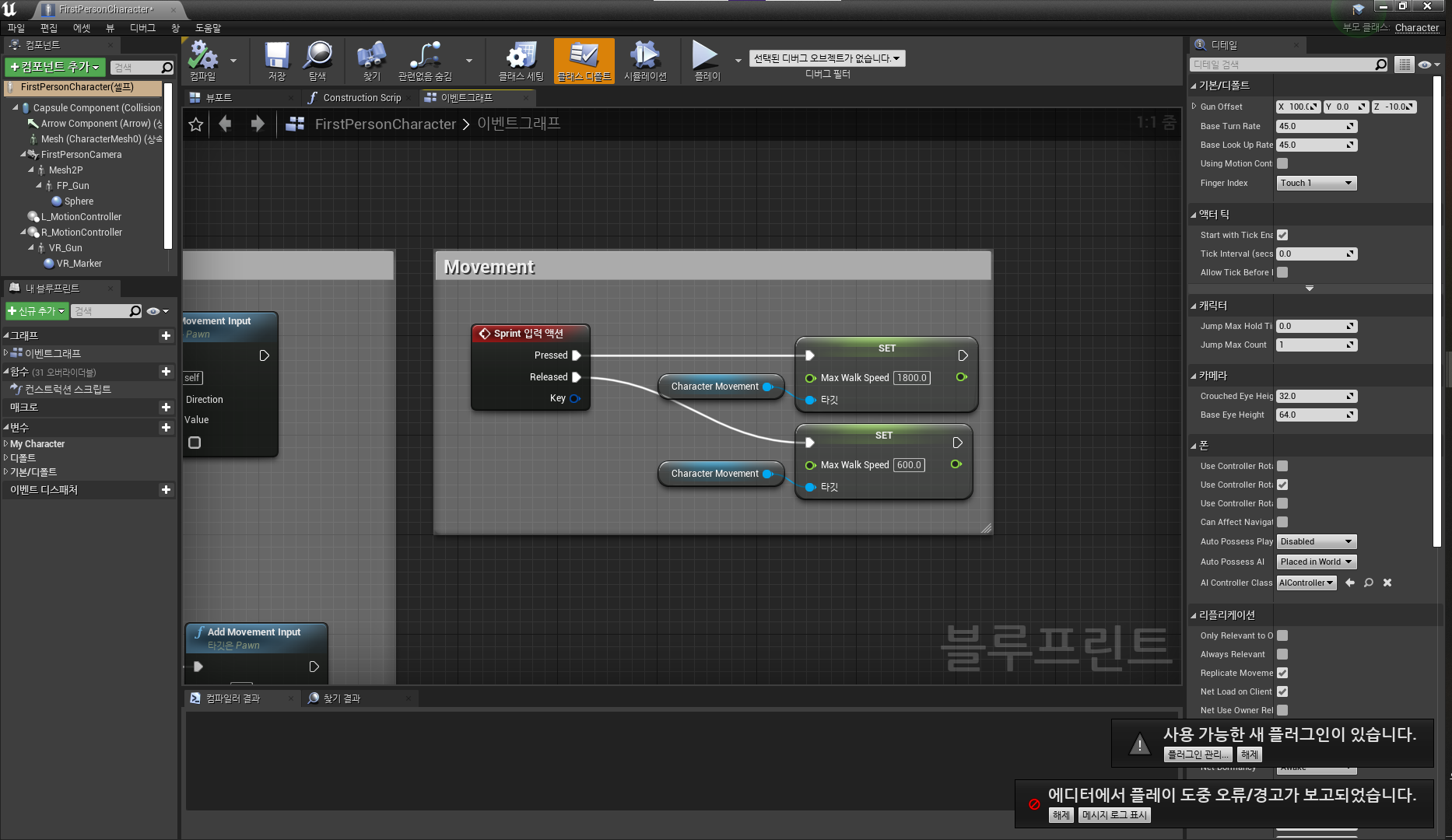Click the Base Turn Rate value field
This screenshot has height=840, width=1452.
pyautogui.click(x=1317, y=126)
